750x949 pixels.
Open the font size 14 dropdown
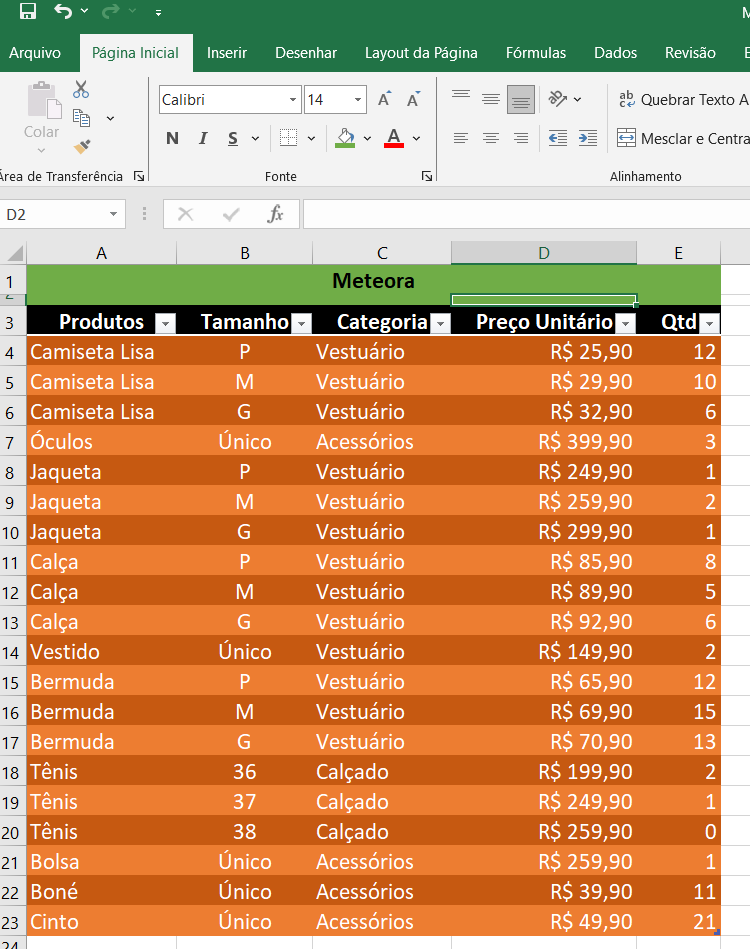click(x=358, y=100)
